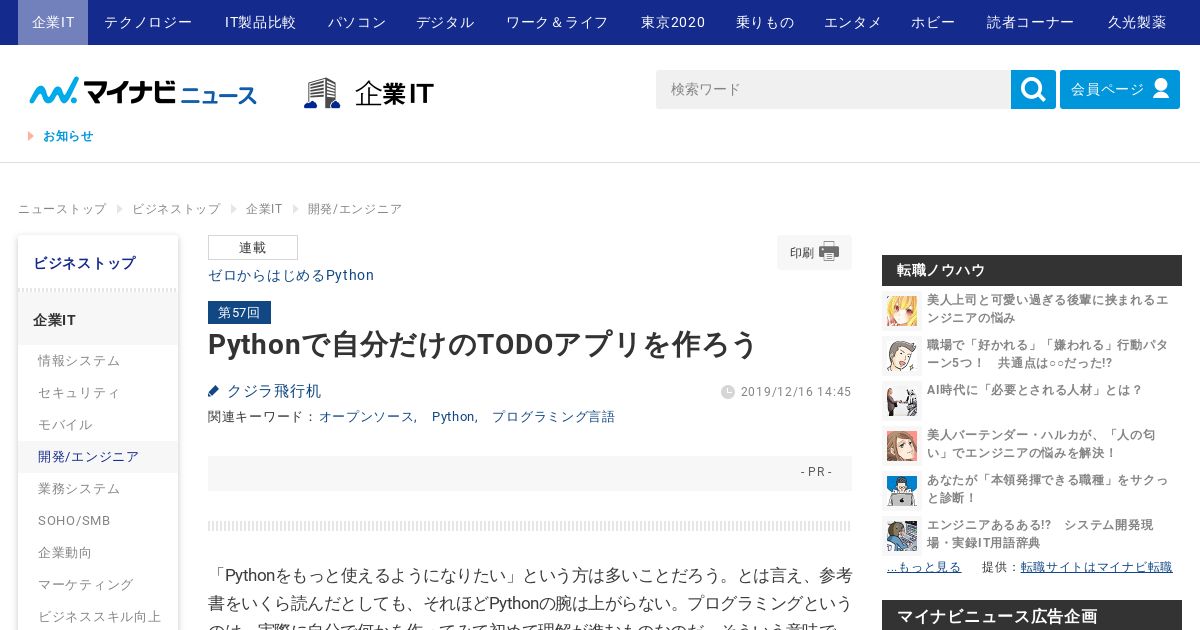Go to ビジネストップ breadcrumb
This screenshot has width=1200, height=630.
pos(176,209)
